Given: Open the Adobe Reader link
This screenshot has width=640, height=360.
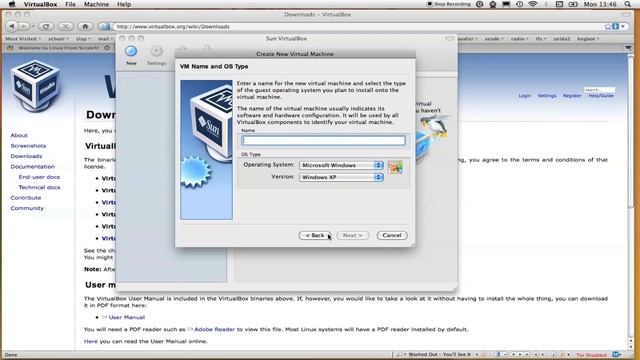Looking at the screenshot, I should (214, 329).
